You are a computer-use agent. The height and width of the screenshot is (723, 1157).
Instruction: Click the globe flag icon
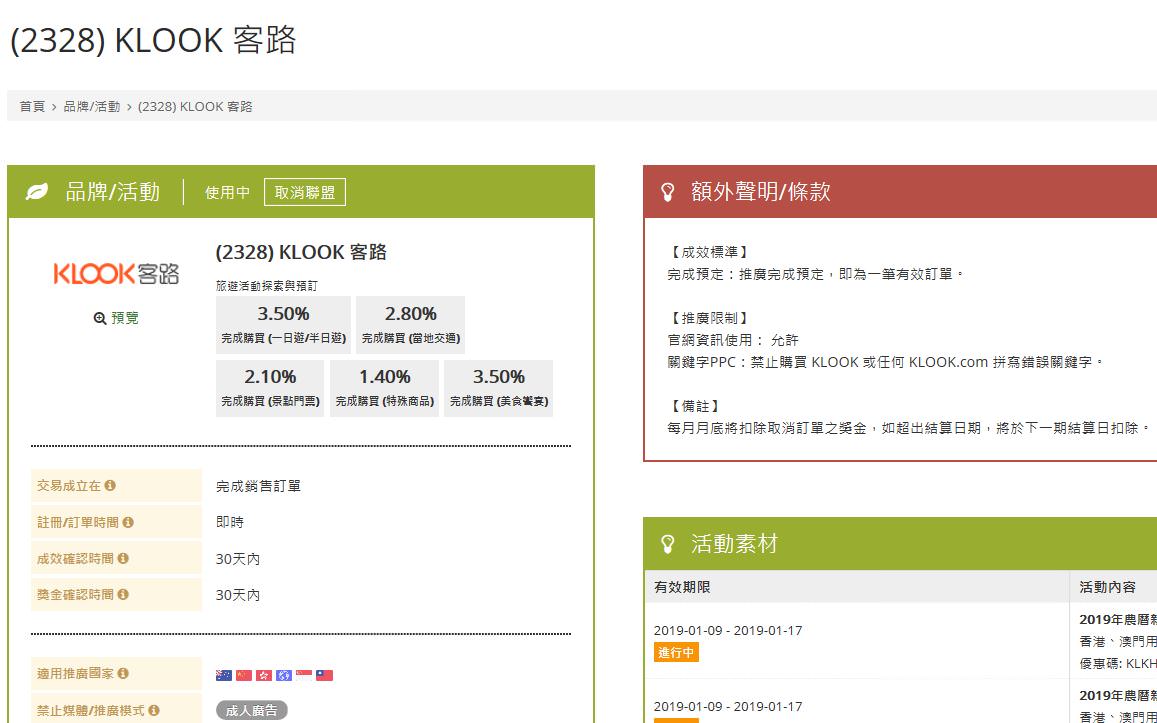point(284,675)
